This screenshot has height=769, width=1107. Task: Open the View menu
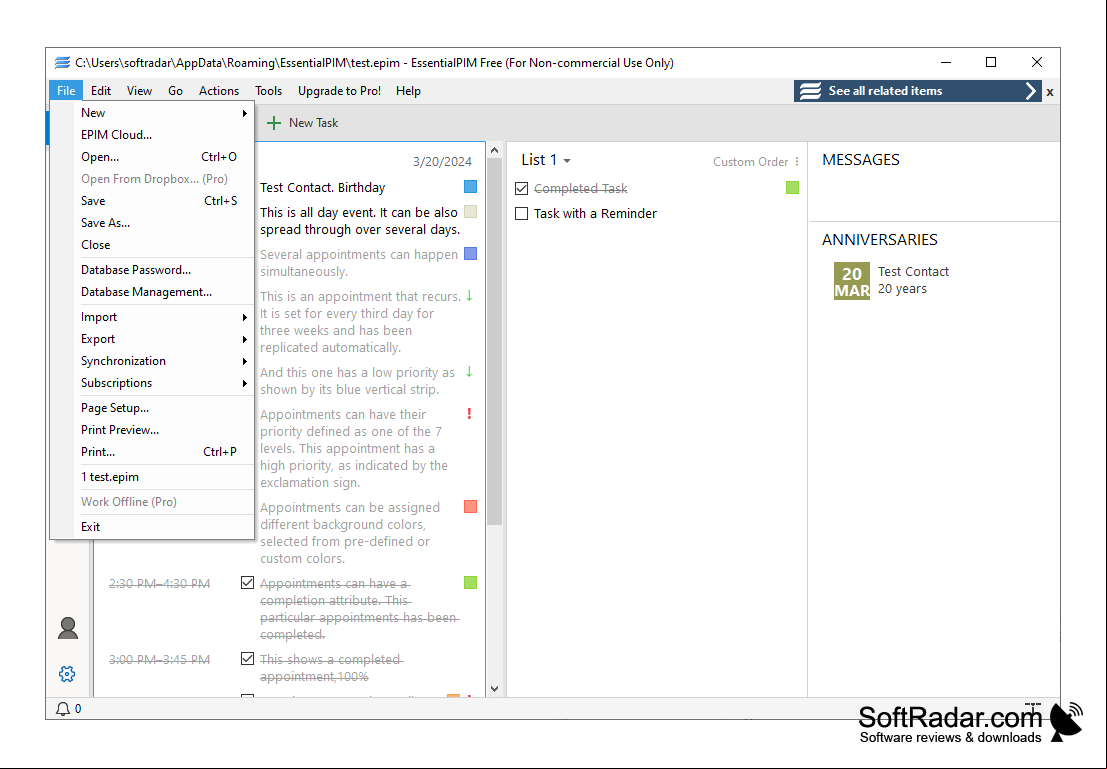pyautogui.click(x=139, y=91)
